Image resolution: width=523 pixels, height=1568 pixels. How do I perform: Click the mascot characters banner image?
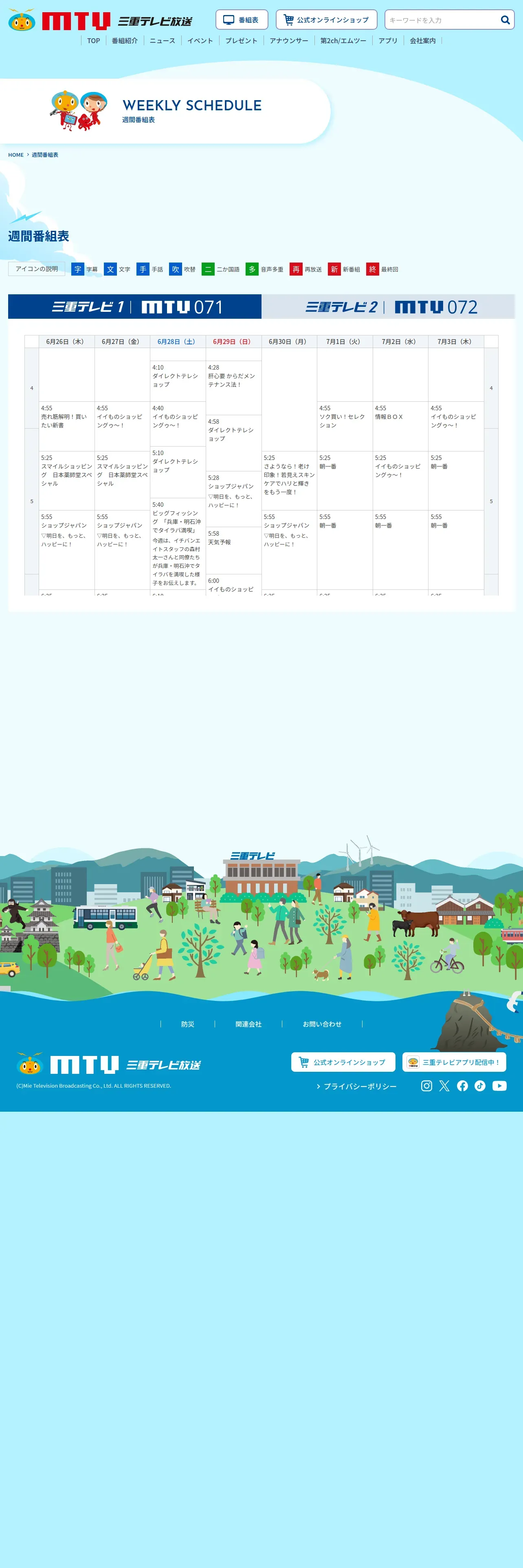click(79, 110)
